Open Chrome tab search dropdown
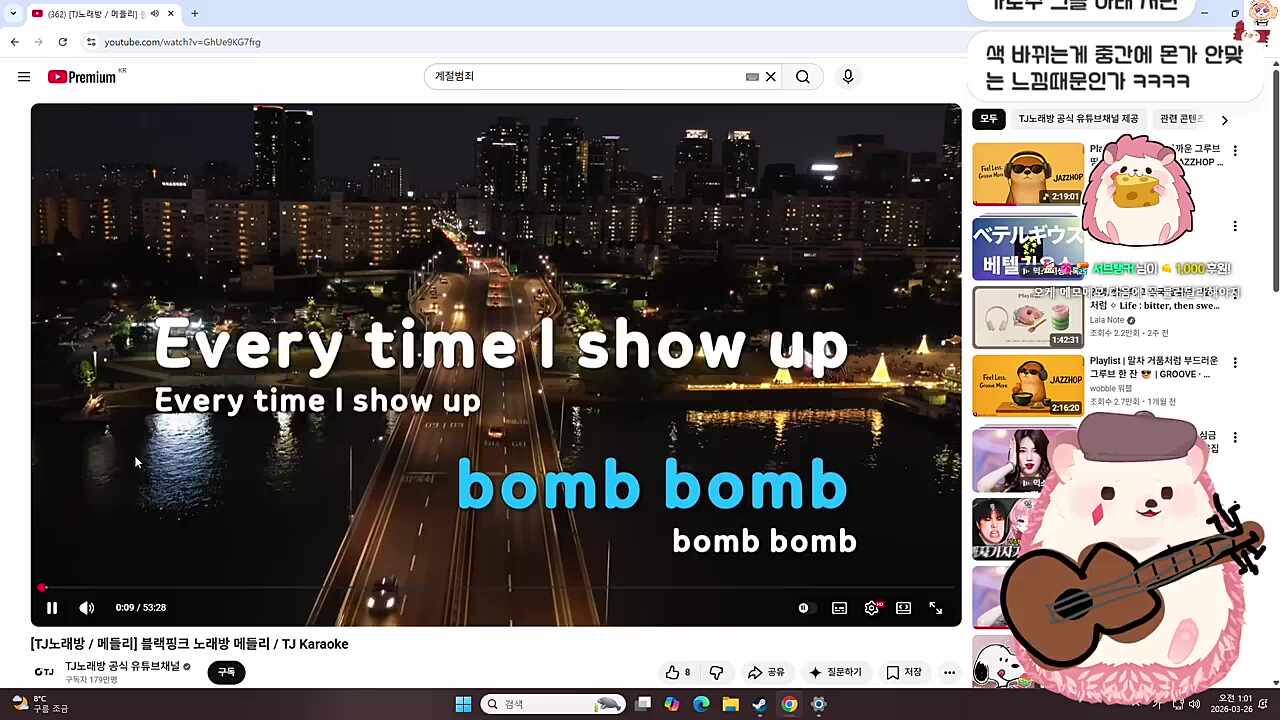Image resolution: width=1280 pixels, height=720 pixels. click(x=13, y=14)
